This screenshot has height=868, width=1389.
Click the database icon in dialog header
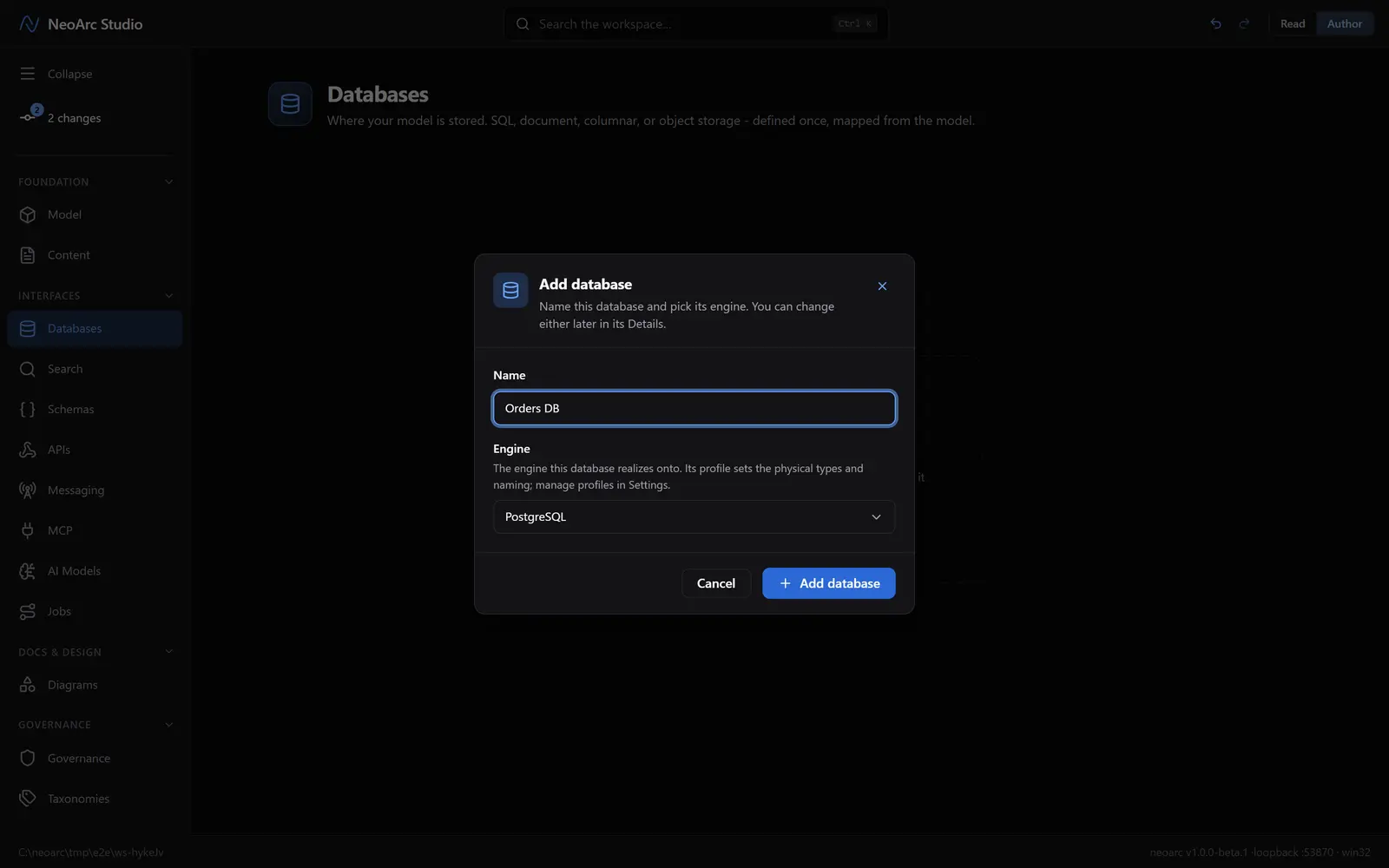point(510,291)
